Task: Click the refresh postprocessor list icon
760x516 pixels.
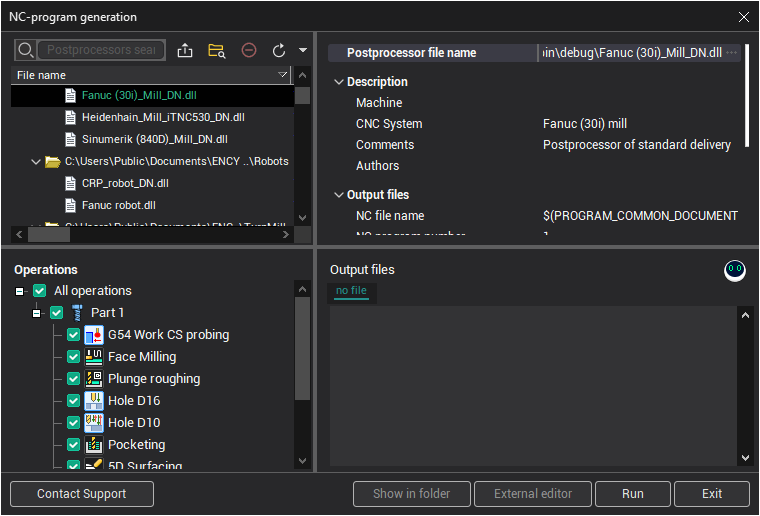Action: [x=279, y=50]
